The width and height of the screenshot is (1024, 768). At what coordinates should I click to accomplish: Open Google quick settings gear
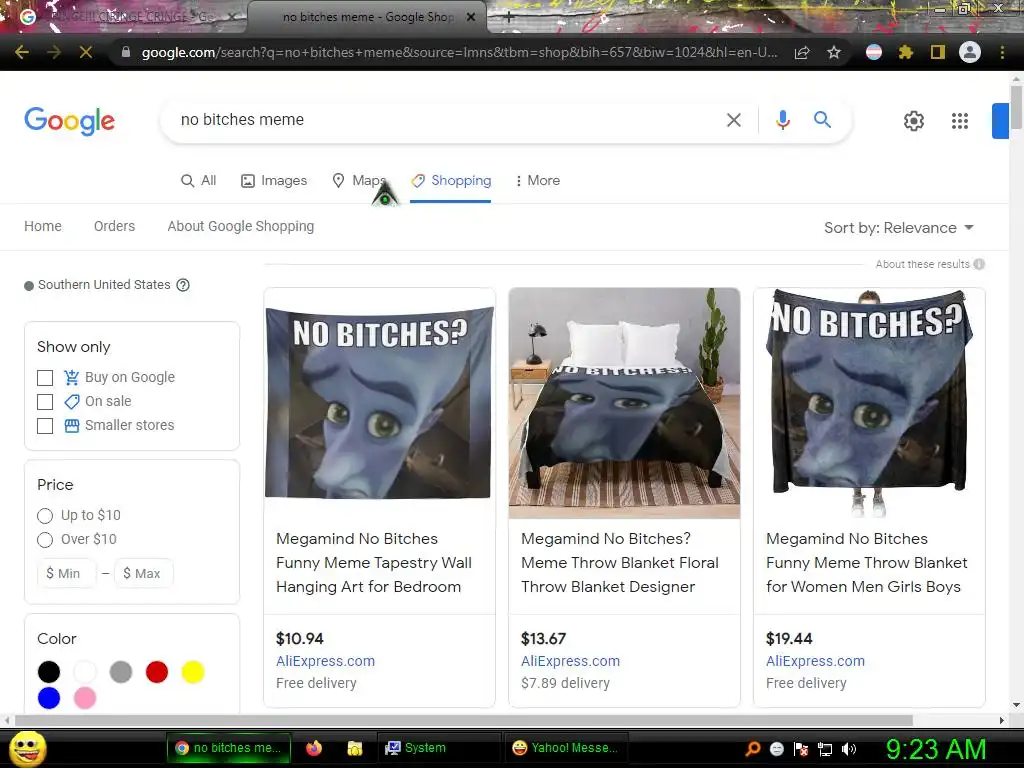(x=914, y=121)
